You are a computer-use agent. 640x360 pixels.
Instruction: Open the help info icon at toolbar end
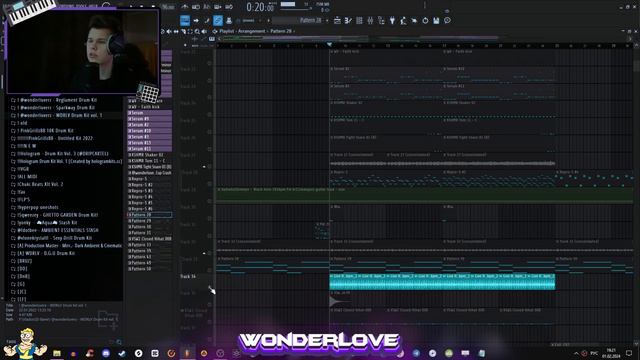(x=447, y=20)
